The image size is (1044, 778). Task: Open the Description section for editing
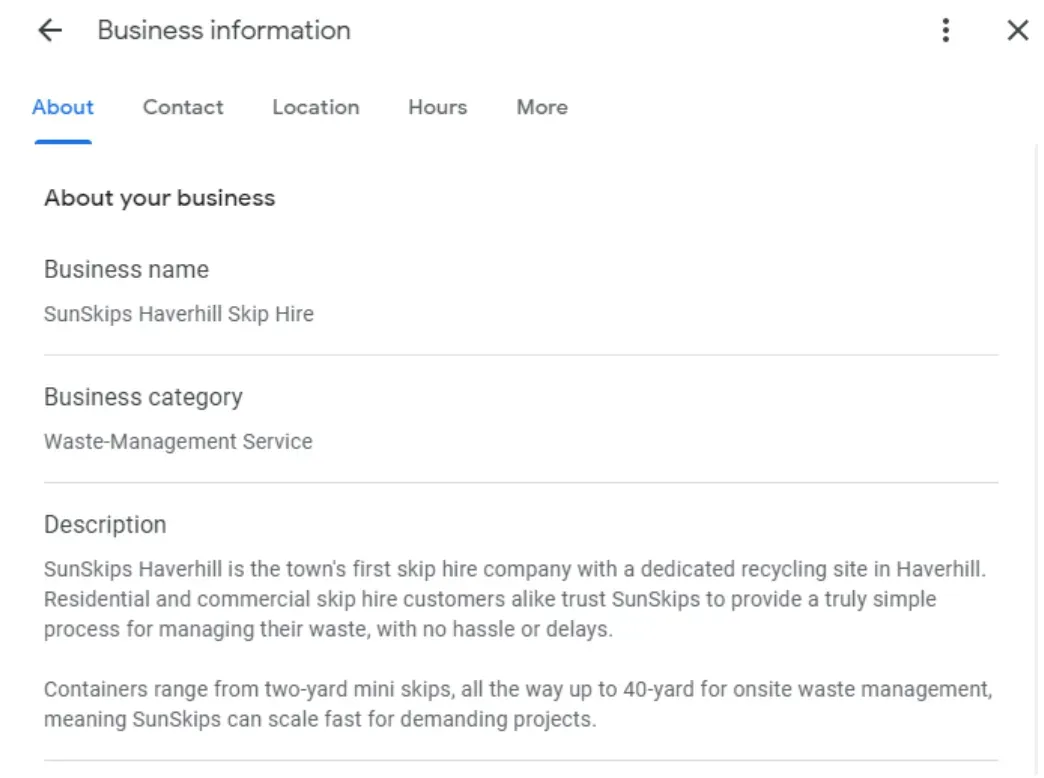point(105,524)
